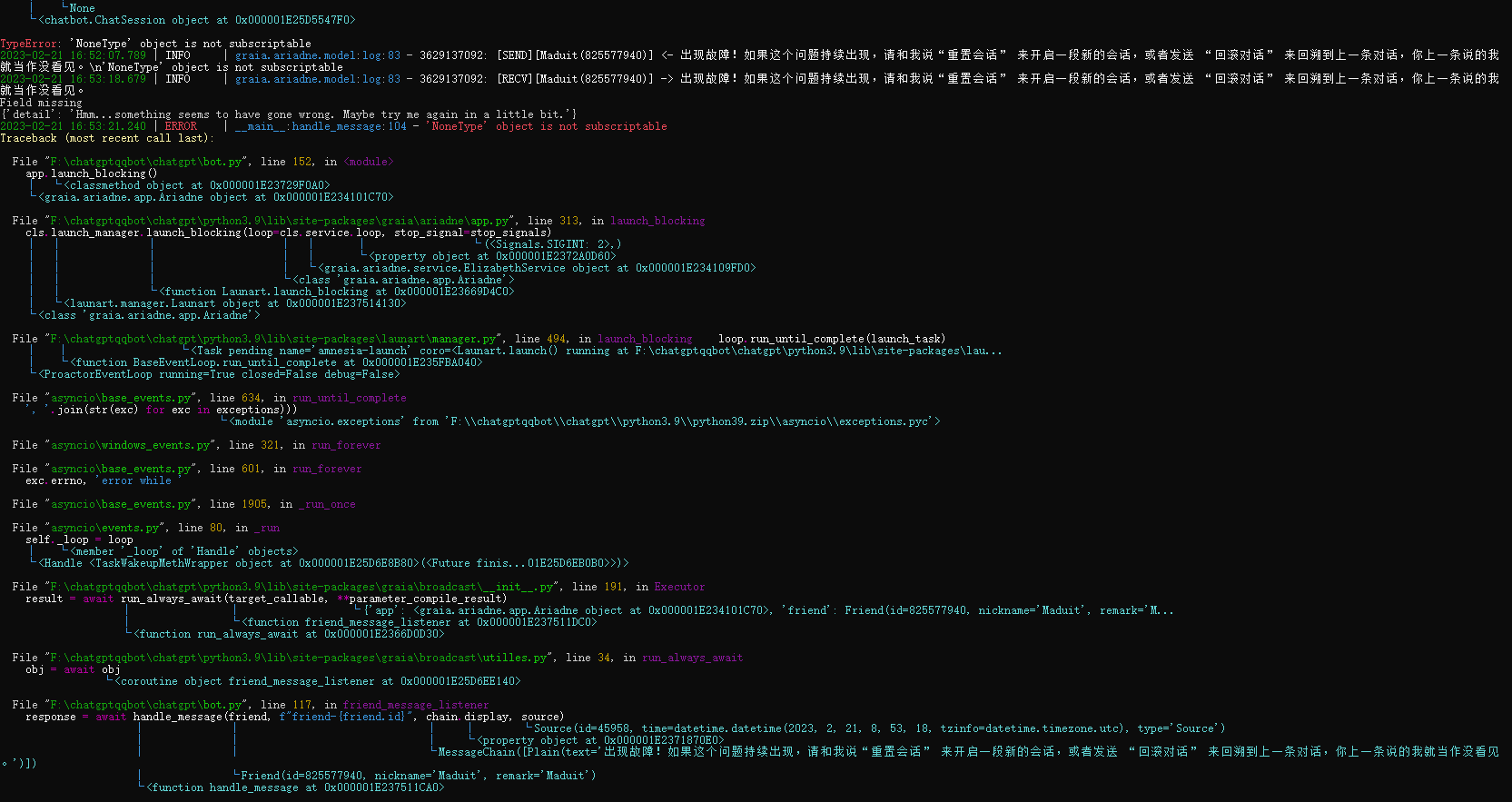Click the "<module 'asyncio.exceptions'" line
1512x802 pixels.
point(585,421)
